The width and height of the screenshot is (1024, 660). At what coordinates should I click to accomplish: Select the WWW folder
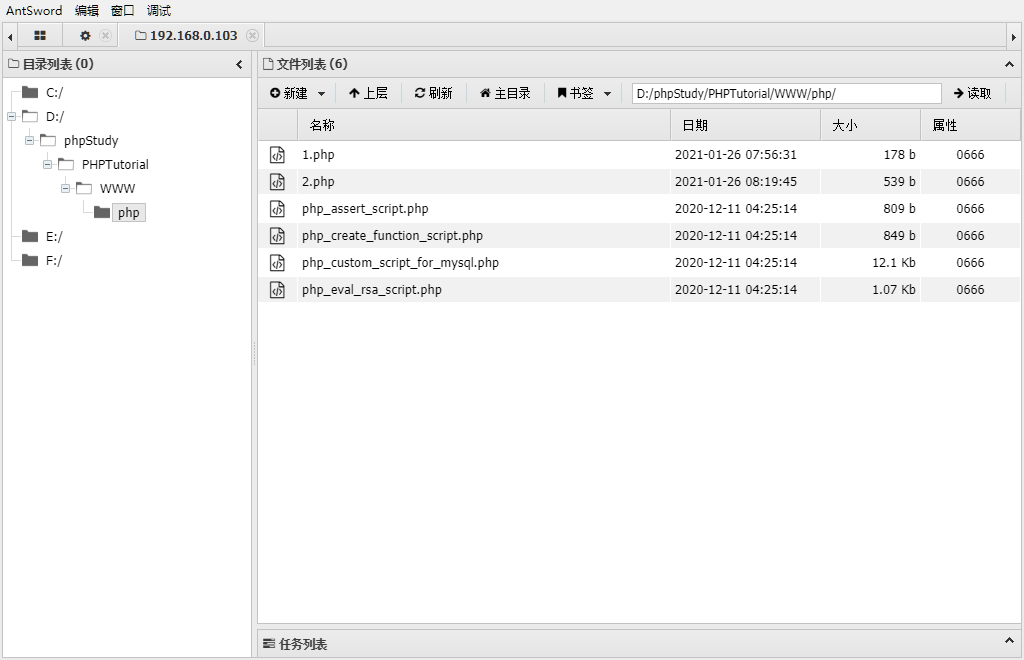coord(118,189)
